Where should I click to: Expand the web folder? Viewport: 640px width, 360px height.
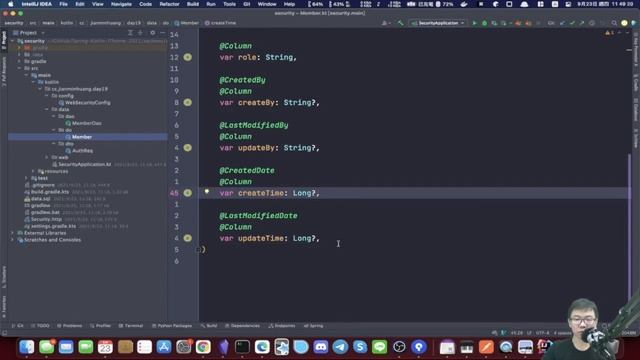[x=47, y=157]
